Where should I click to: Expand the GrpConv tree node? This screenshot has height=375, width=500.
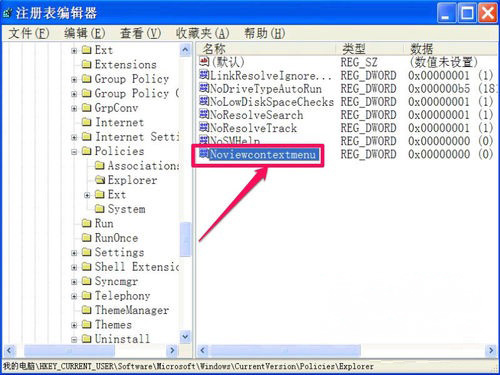coord(74,108)
